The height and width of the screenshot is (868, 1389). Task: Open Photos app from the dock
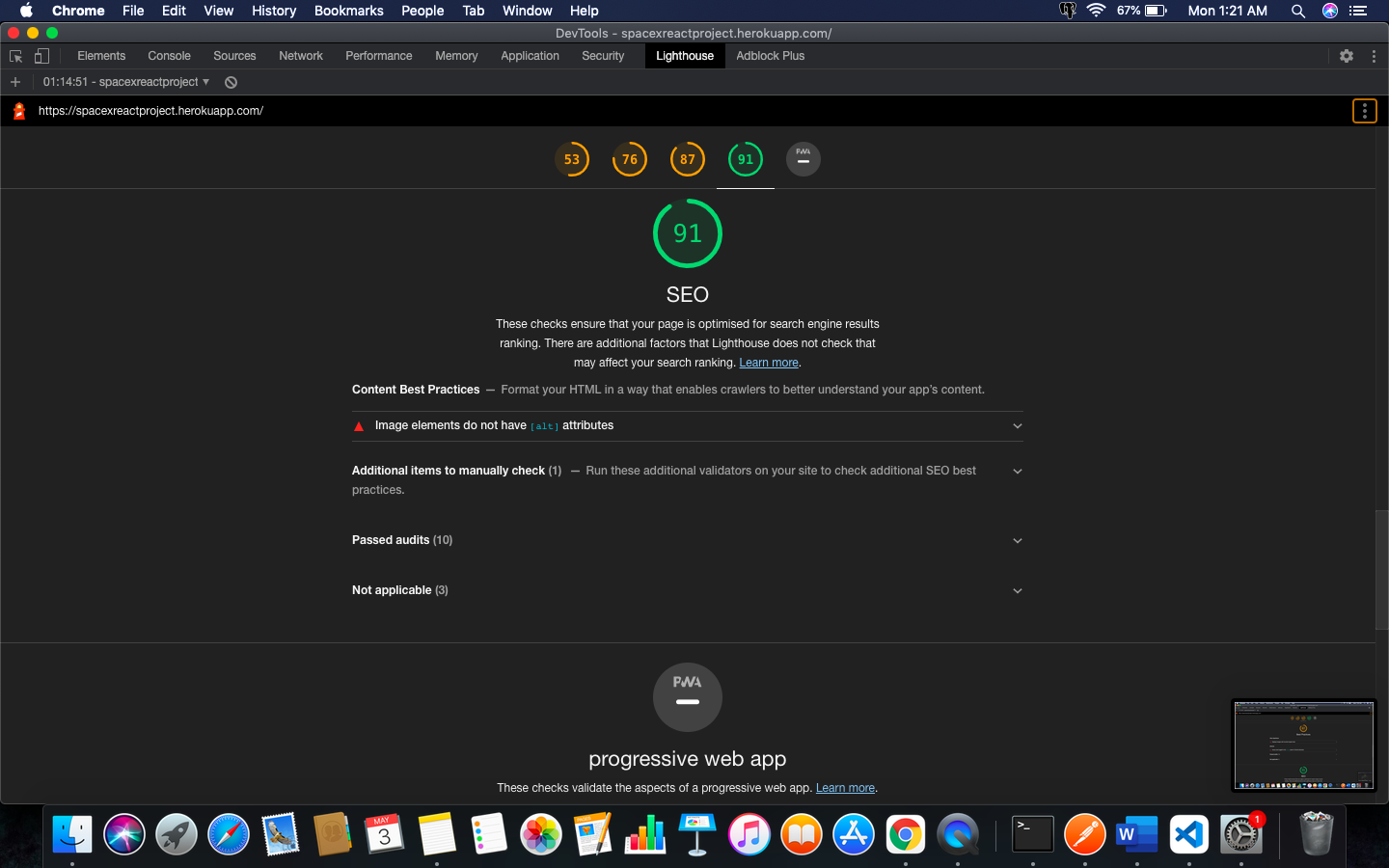pyautogui.click(x=541, y=834)
